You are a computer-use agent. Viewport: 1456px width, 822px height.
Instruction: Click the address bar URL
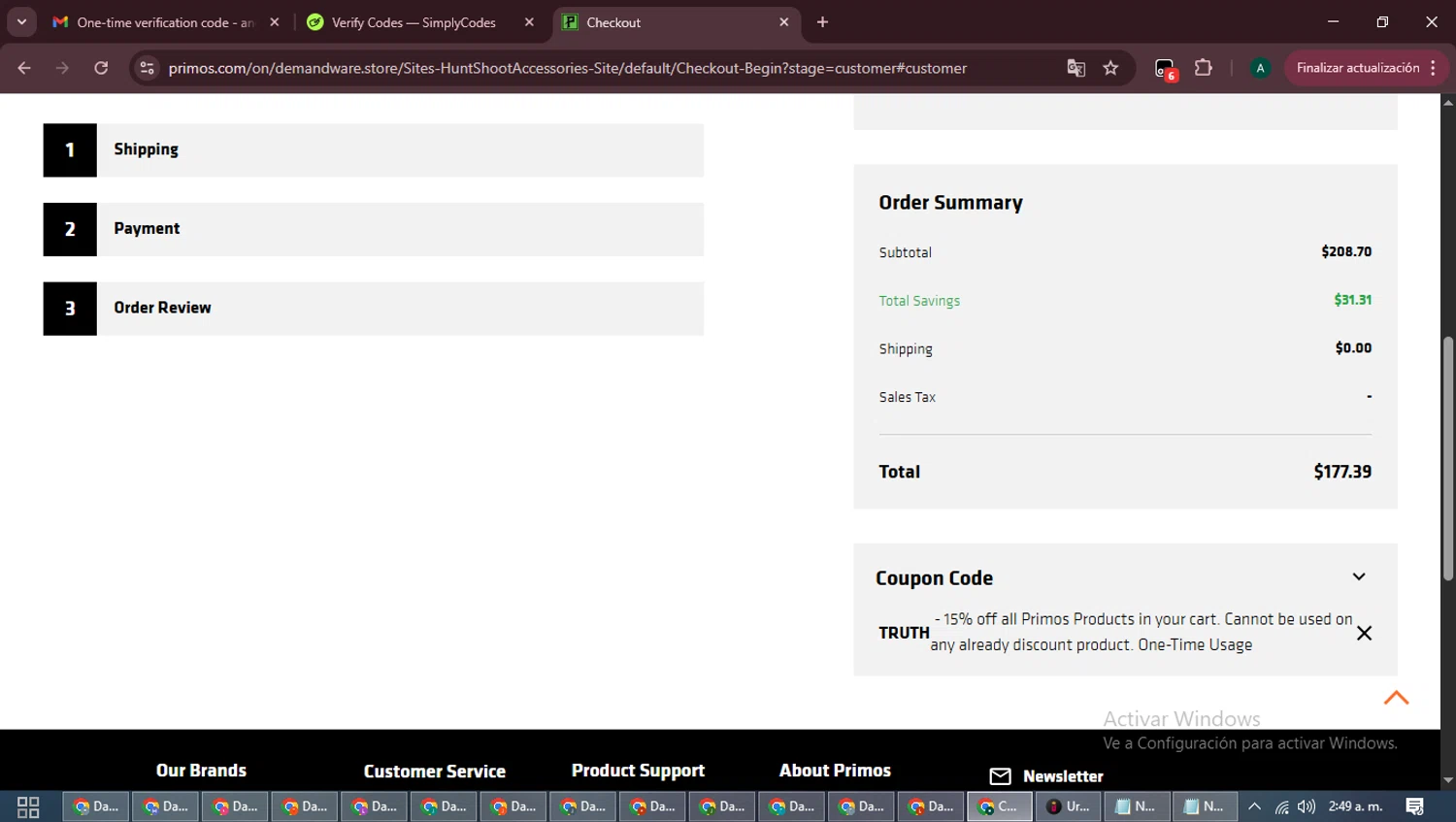pos(567,68)
